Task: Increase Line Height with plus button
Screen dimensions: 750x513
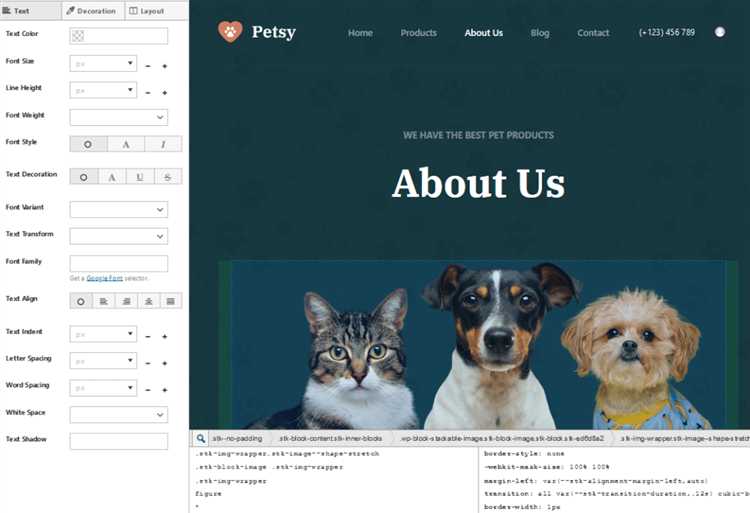Action: tap(165, 93)
